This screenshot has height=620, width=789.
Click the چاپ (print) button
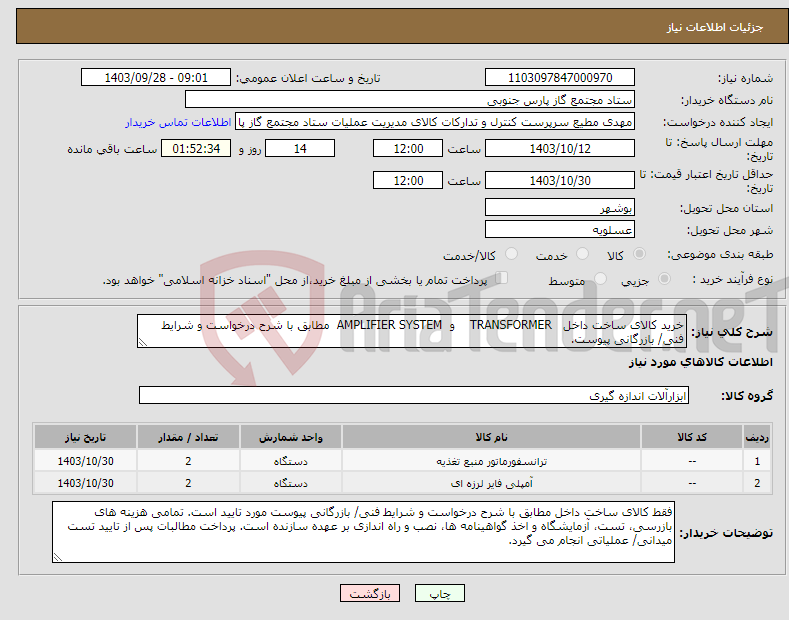[439, 593]
